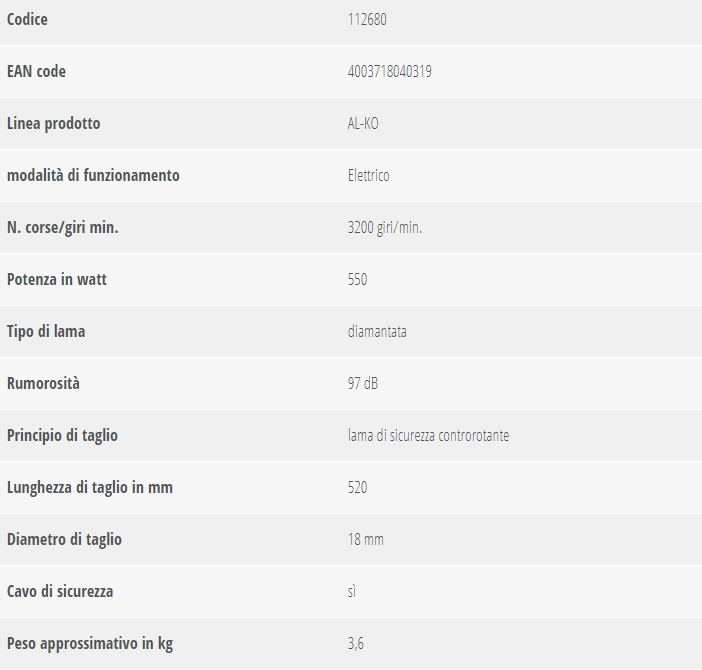The width and height of the screenshot is (702, 670).
Task: Select lama di sicurezza controrotante text
Action: 428,435
